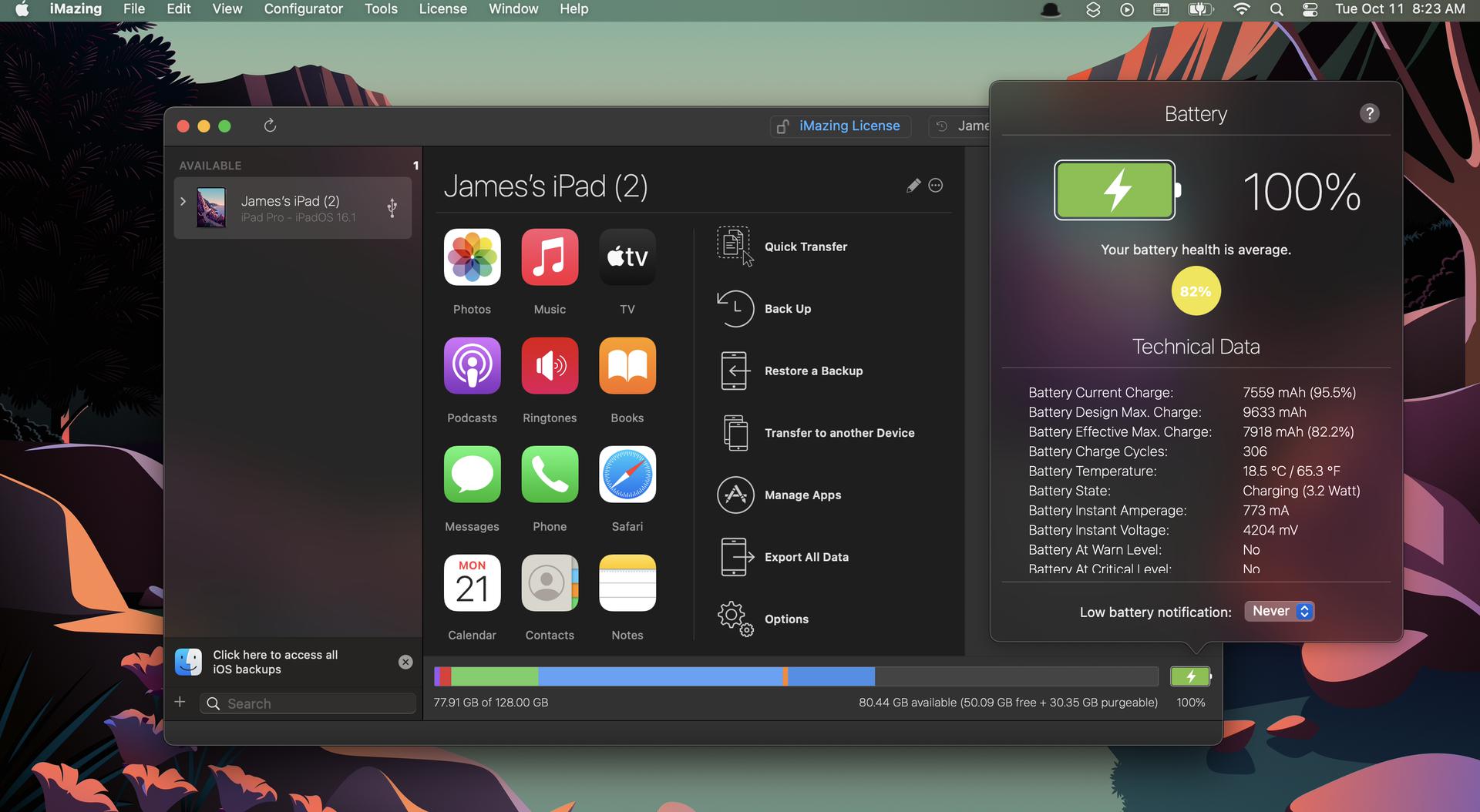Click Export All Data
This screenshot has height=812, width=1480.
[783, 557]
